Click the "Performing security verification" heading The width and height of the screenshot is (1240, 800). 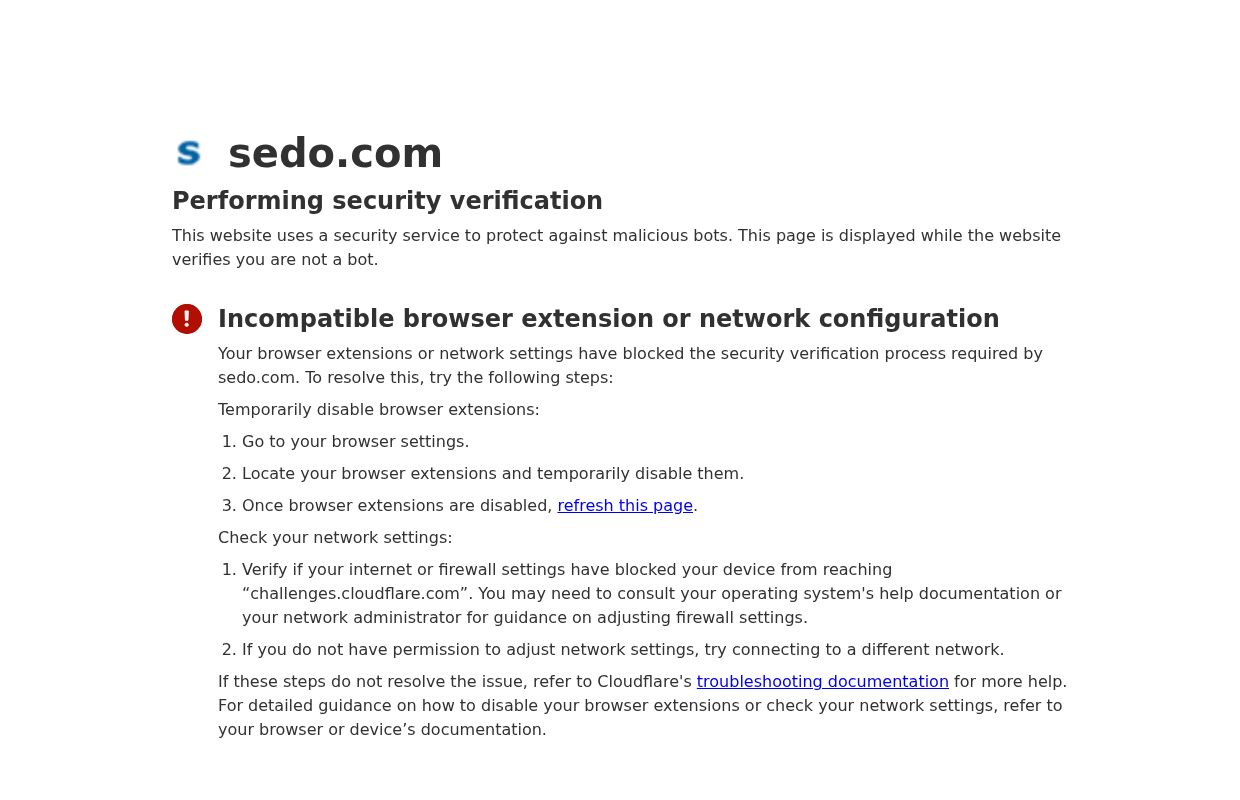click(x=387, y=201)
